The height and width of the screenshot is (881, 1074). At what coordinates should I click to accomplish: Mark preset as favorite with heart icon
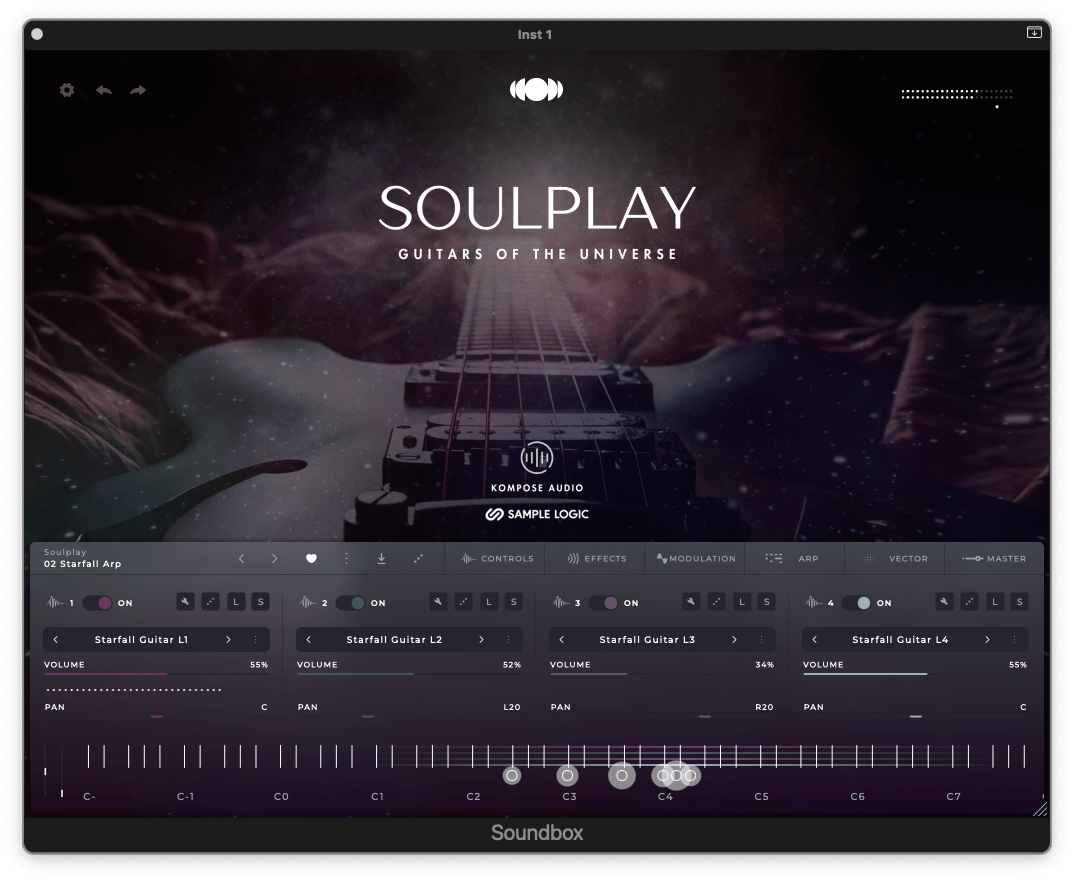click(x=311, y=558)
